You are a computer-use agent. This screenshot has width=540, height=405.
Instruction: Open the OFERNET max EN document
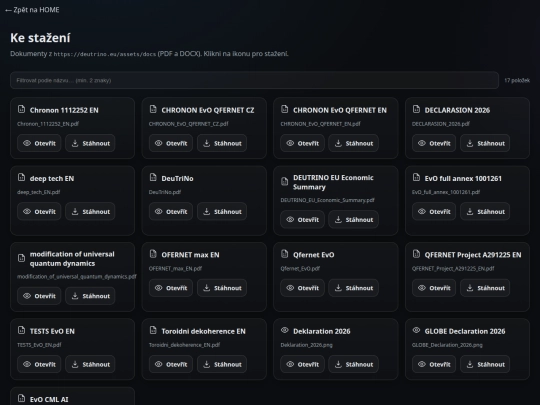[171, 288]
